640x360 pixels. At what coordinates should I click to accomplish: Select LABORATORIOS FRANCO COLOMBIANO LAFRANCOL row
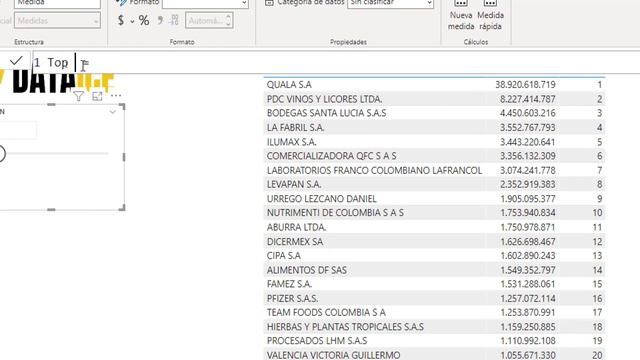[434, 170]
